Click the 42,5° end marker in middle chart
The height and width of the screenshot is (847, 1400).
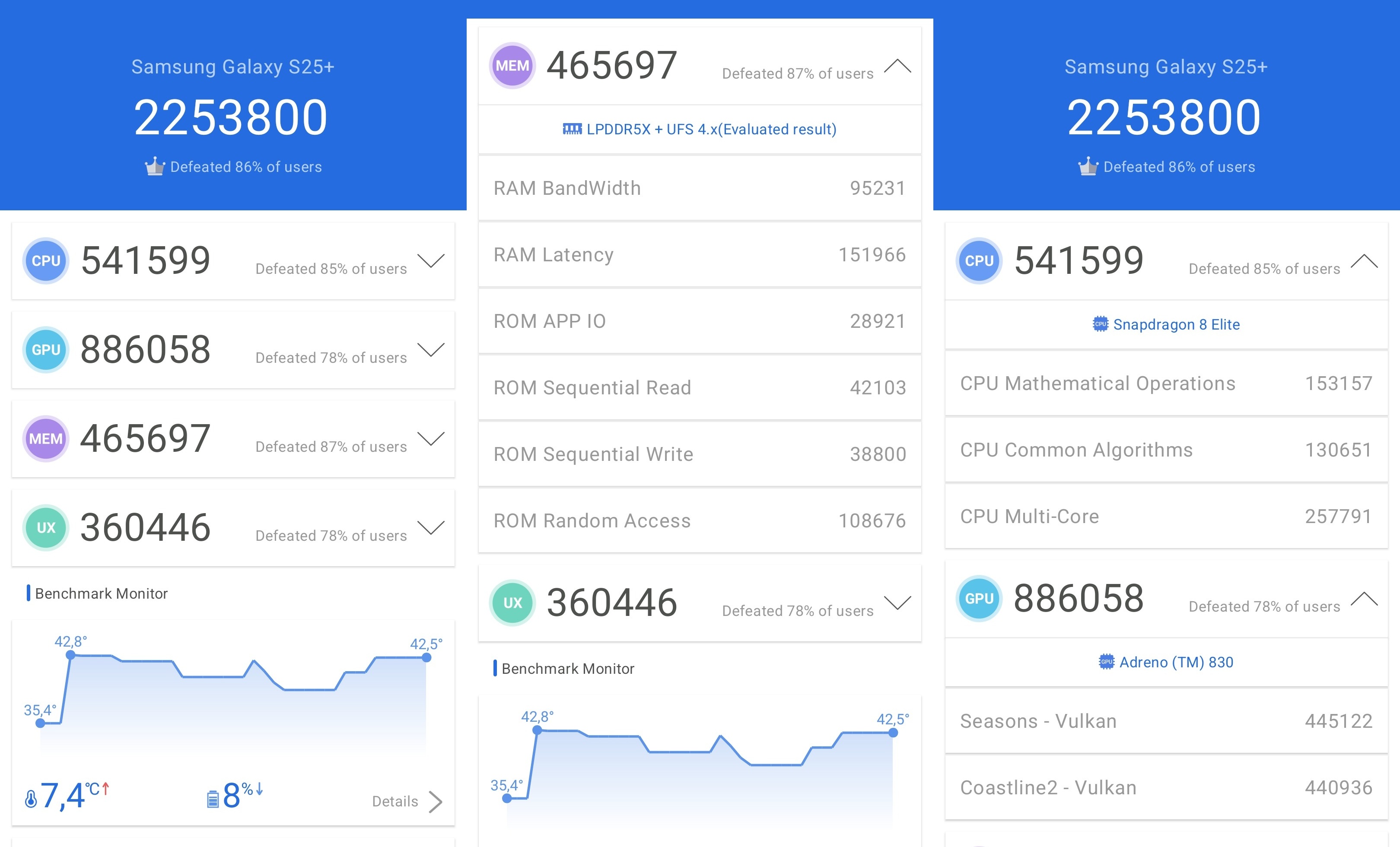893,733
